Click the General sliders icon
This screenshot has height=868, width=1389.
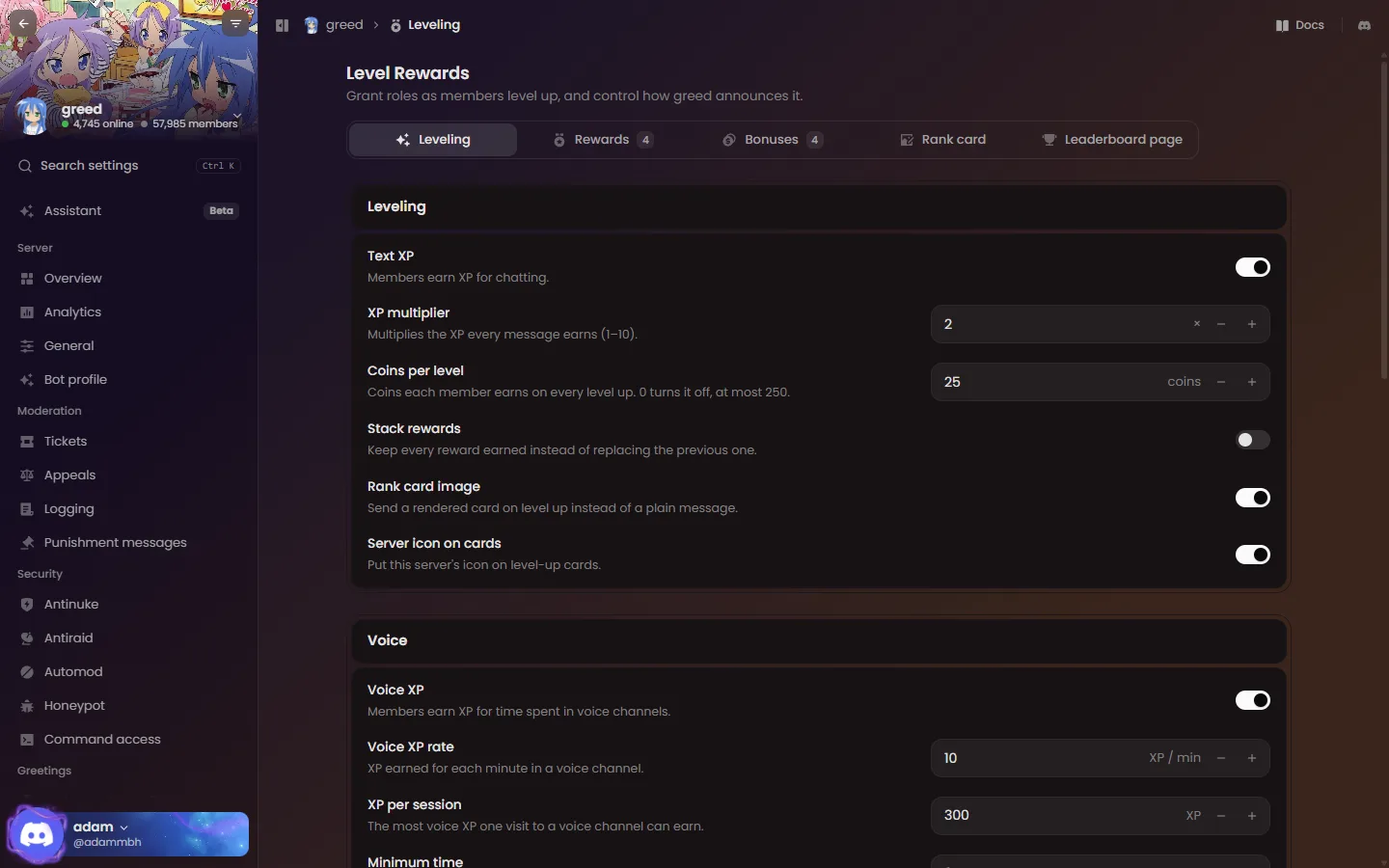tap(27, 346)
